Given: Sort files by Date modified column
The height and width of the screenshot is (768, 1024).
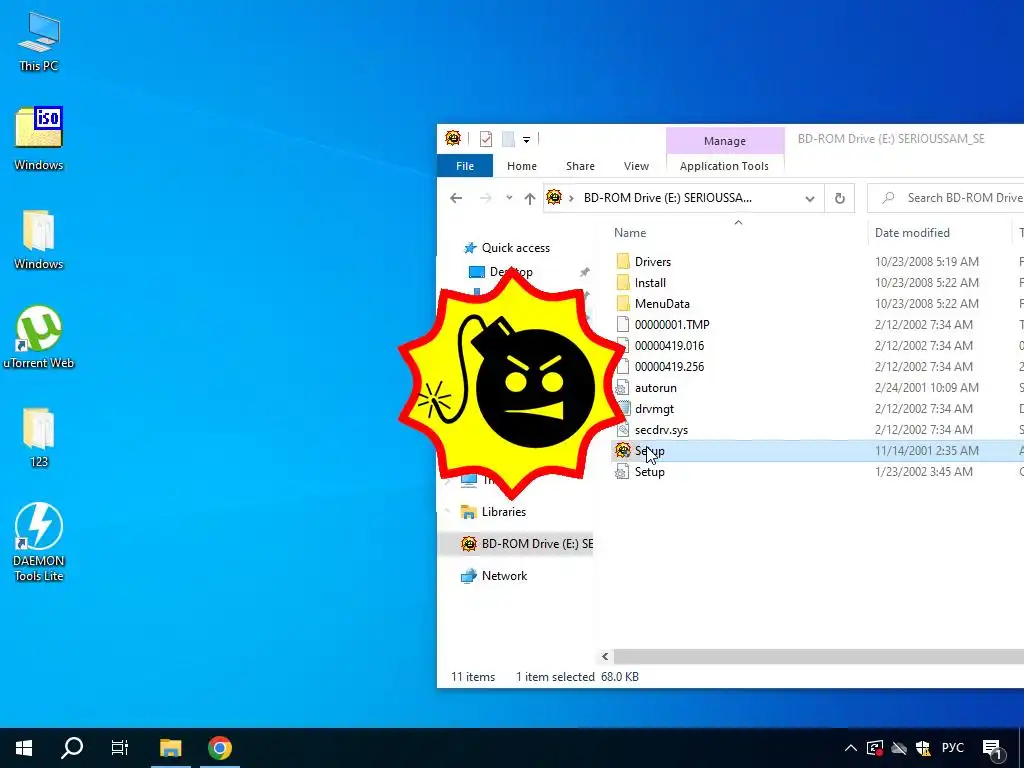Looking at the screenshot, I should point(912,232).
